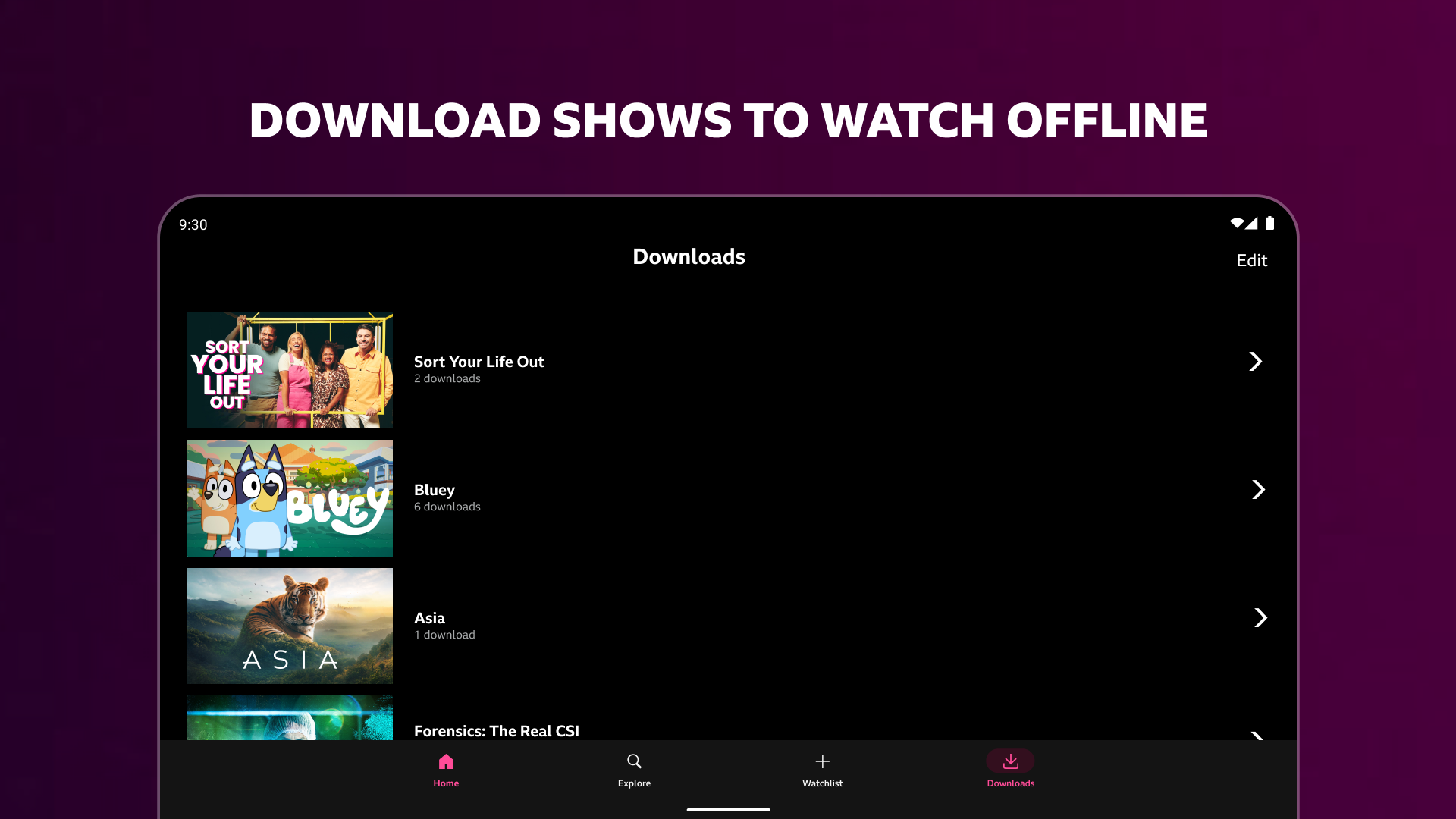
Task: Expand the Sort Your Life Out downloads
Action: coord(1255,362)
